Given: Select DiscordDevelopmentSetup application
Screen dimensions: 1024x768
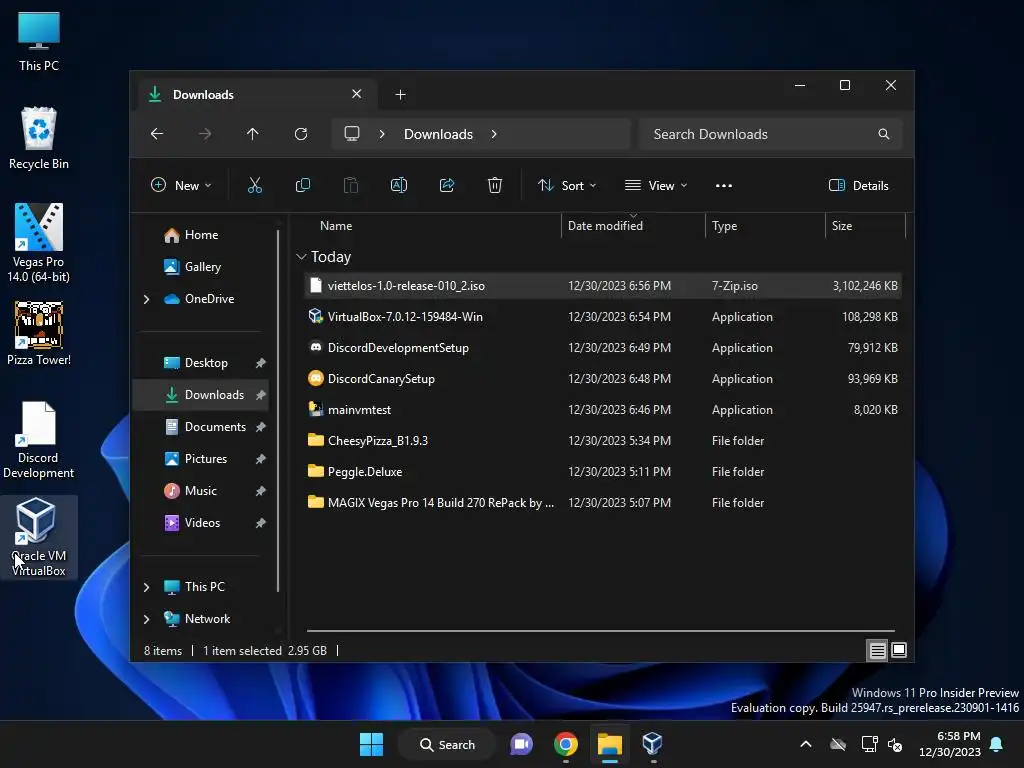Looking at the screenshot, I should coord(602,348).
